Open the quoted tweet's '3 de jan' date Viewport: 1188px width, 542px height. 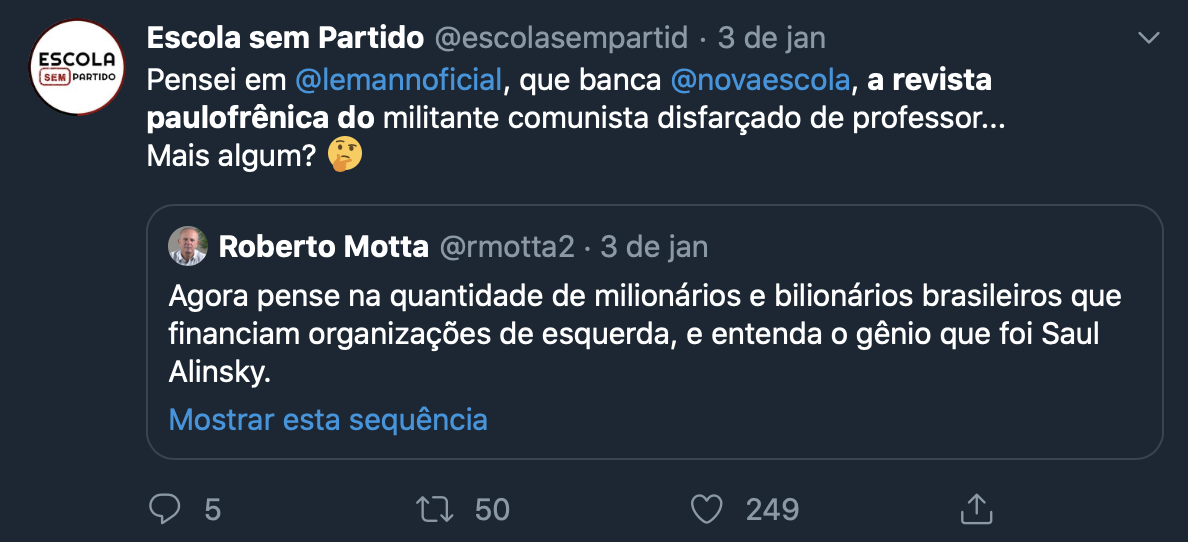(654, 246)
